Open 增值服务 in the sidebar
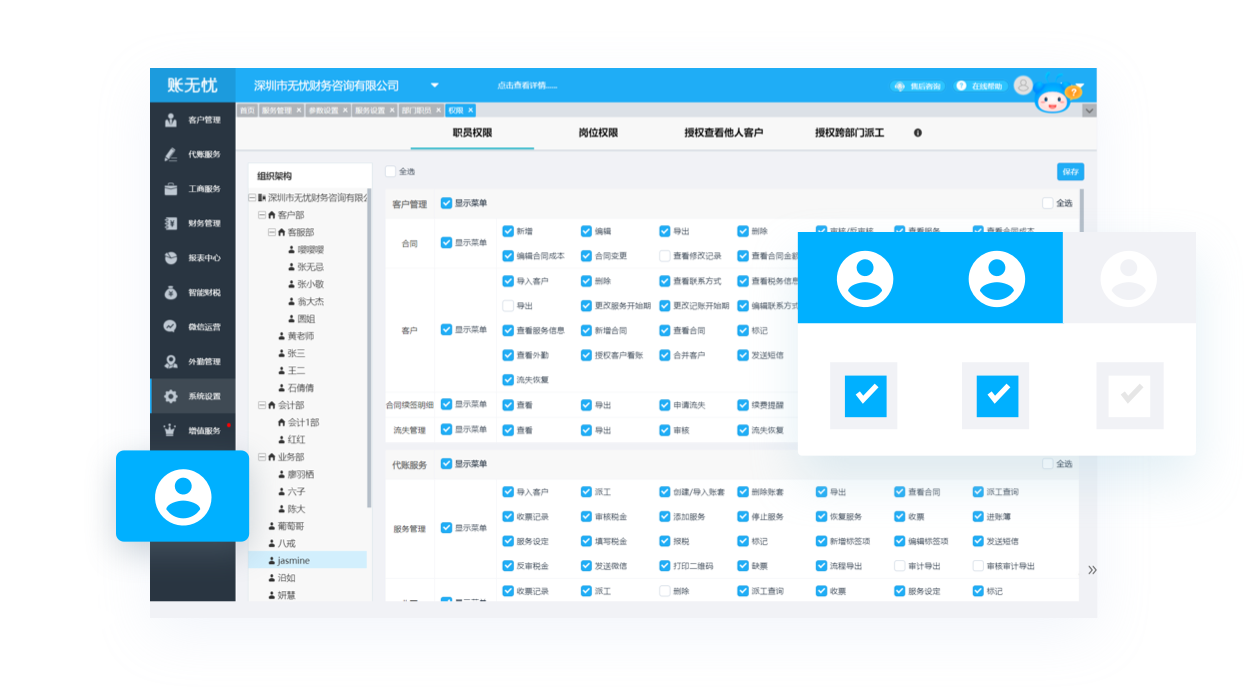The width and height of the screenshot is (1260, 700). pos(193,431)
